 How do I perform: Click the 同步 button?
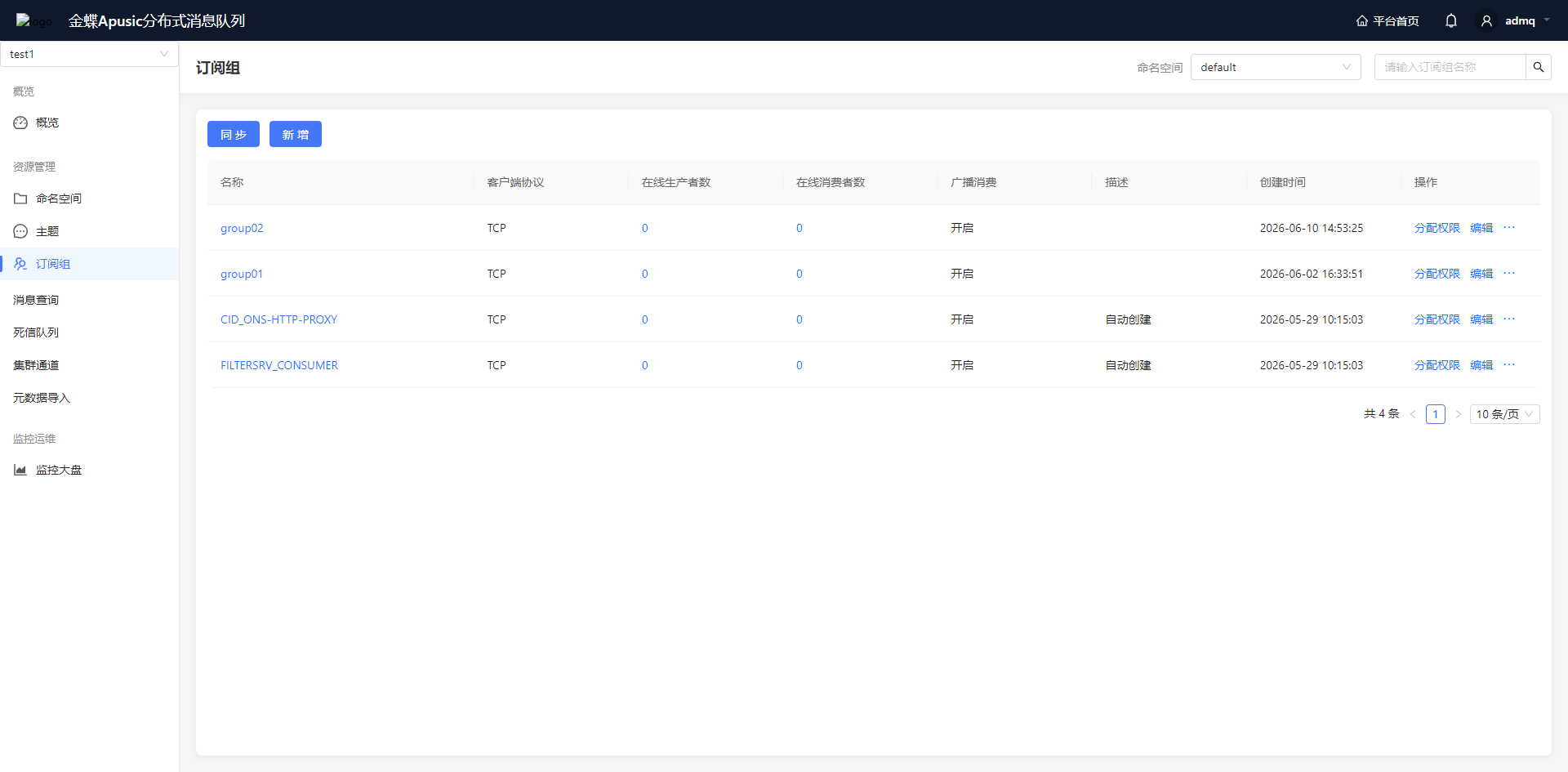coord(234,134)
